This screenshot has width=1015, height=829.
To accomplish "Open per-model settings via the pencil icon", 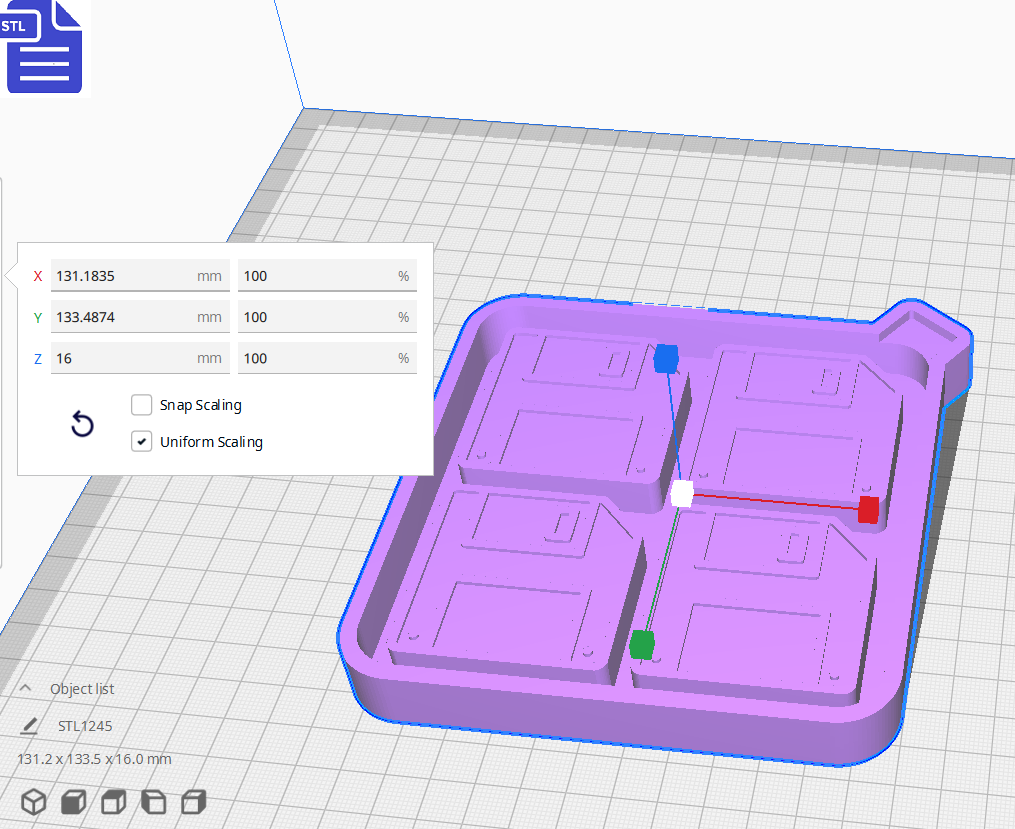I will (x=30, y=725).
